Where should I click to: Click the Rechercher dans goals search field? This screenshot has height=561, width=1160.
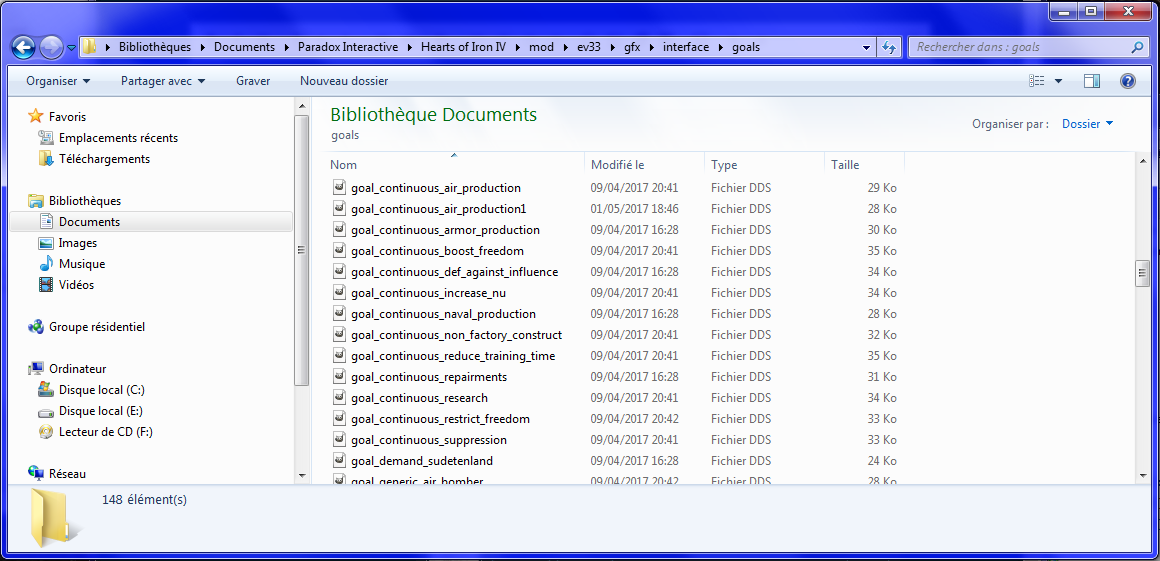[x=1018, y=47]
